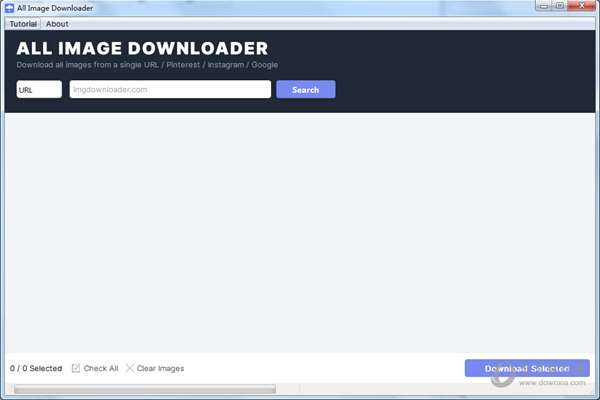This screenshot has height=400, width=600.
Task: Maximize the All Image Downloader window
Action: (x=559, y=6)
